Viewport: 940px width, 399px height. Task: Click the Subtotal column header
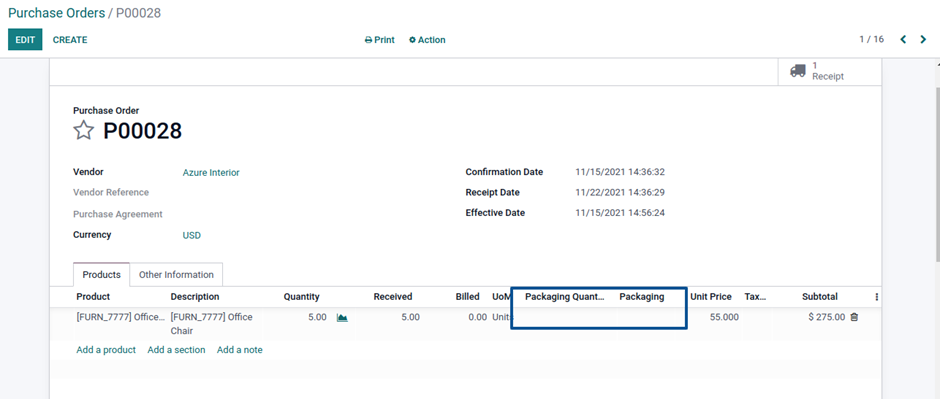[820, 297]
